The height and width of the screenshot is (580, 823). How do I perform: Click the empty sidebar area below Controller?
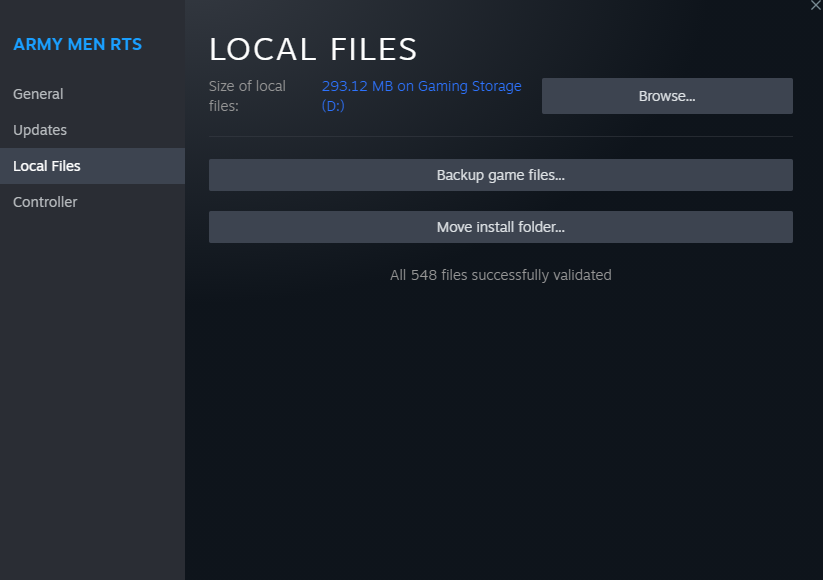tap(92, 400)
